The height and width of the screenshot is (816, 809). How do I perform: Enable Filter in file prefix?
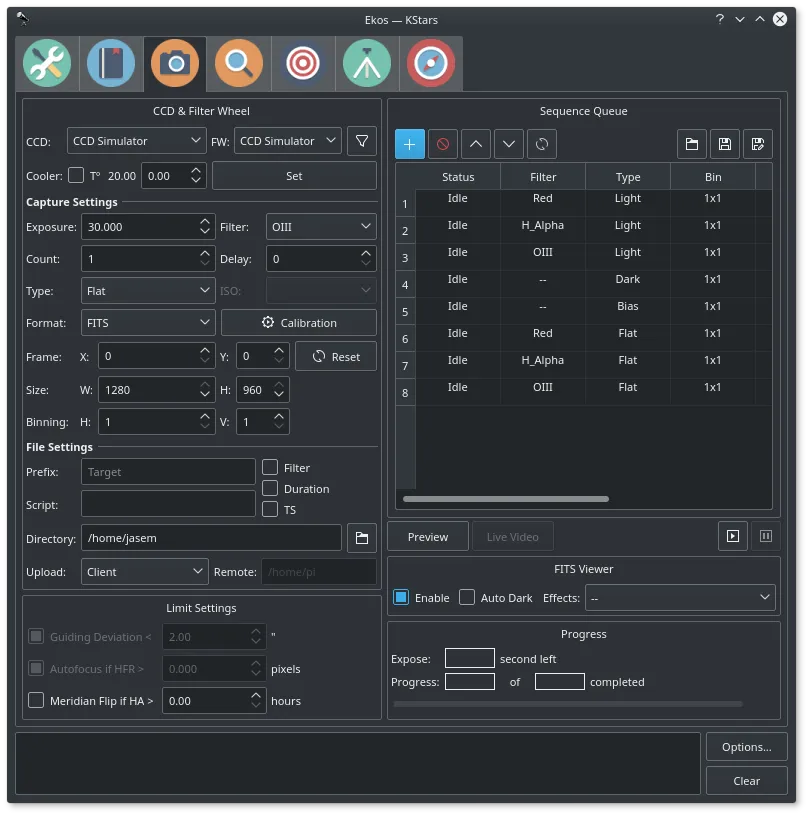[x=270, y=467]
